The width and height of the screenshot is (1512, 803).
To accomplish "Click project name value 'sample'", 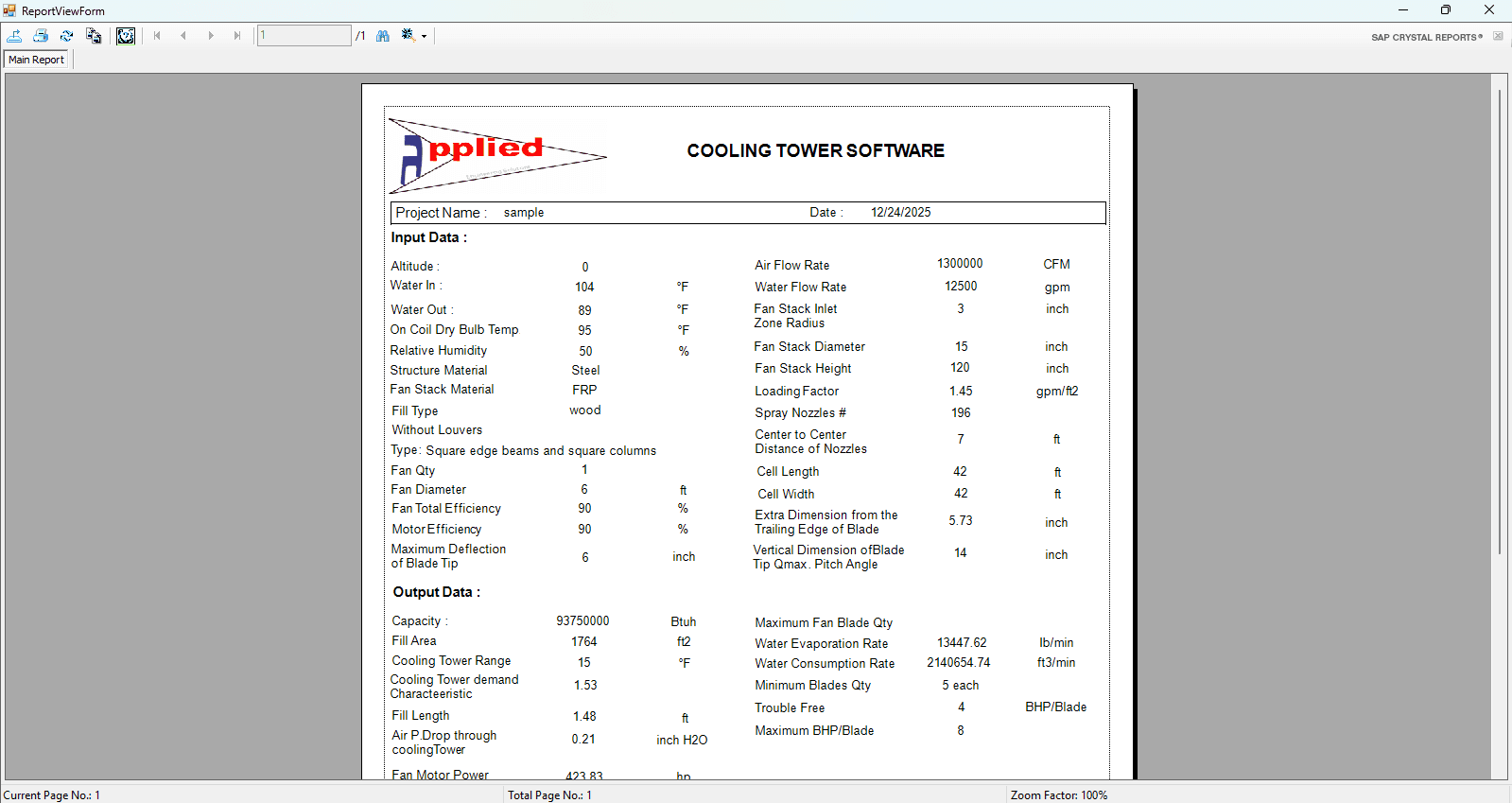I will pos(524,213).
